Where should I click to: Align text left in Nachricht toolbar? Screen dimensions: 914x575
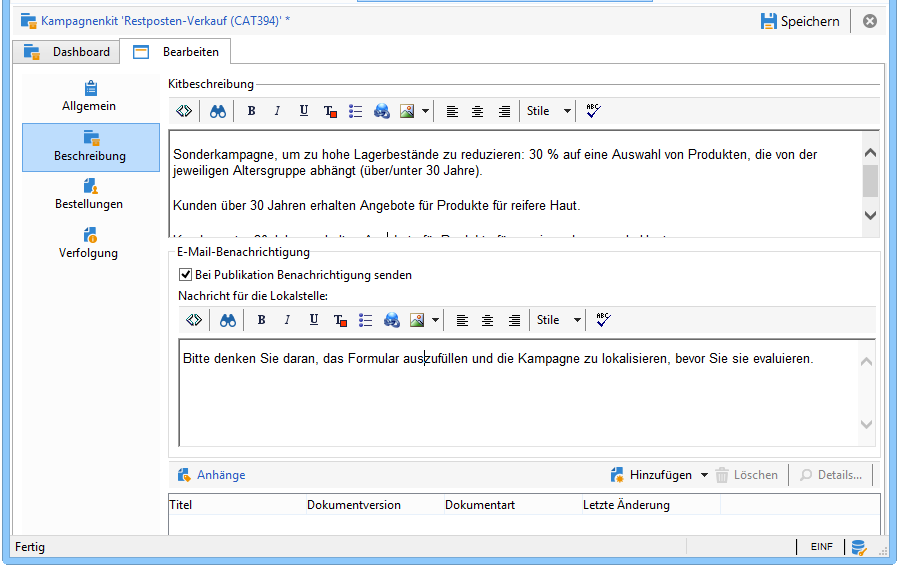[462, 320]
